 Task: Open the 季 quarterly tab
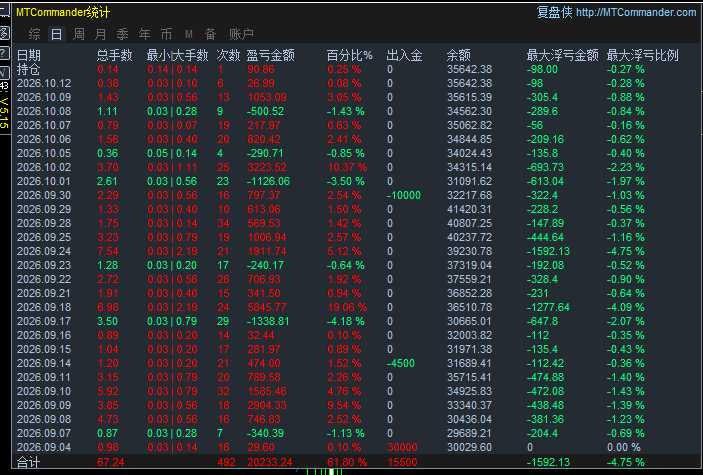pos(122,34)
